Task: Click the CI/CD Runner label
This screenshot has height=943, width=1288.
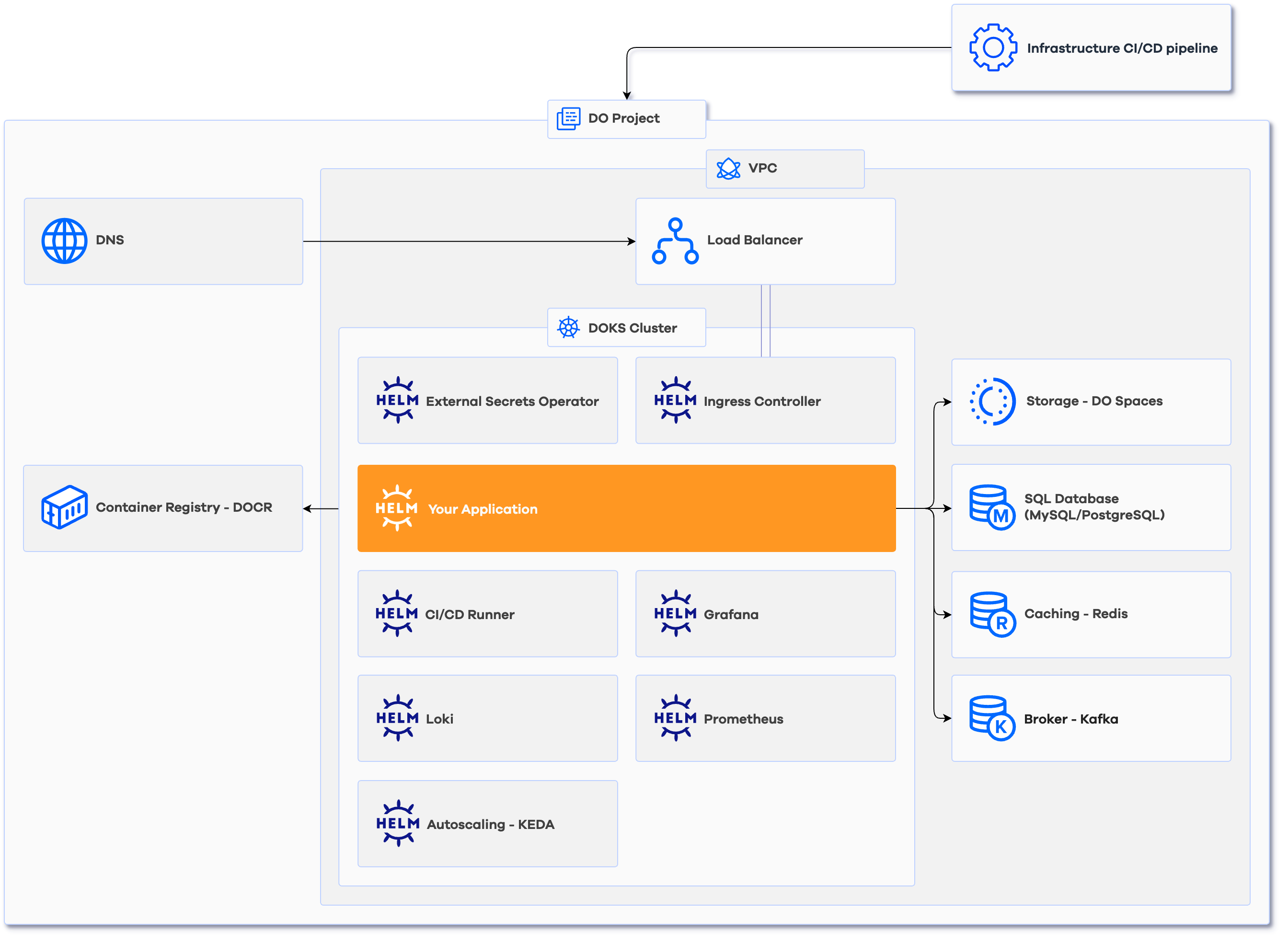Action: tap(469, 614)
